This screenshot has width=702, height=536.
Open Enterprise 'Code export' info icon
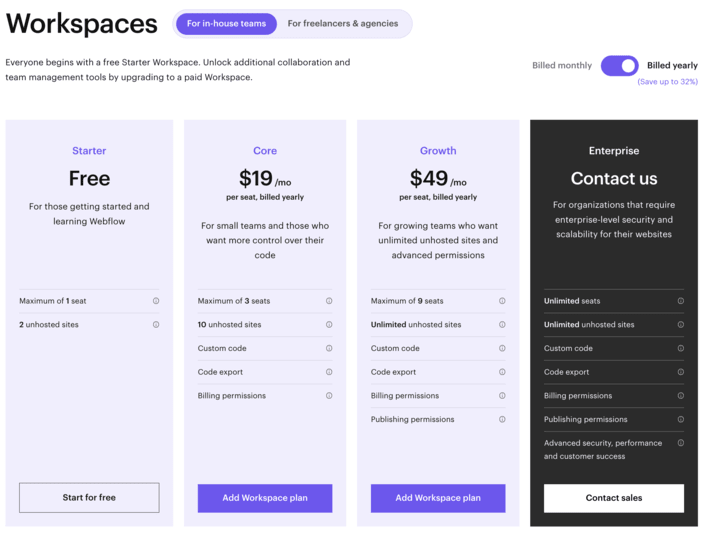[681, 372]
